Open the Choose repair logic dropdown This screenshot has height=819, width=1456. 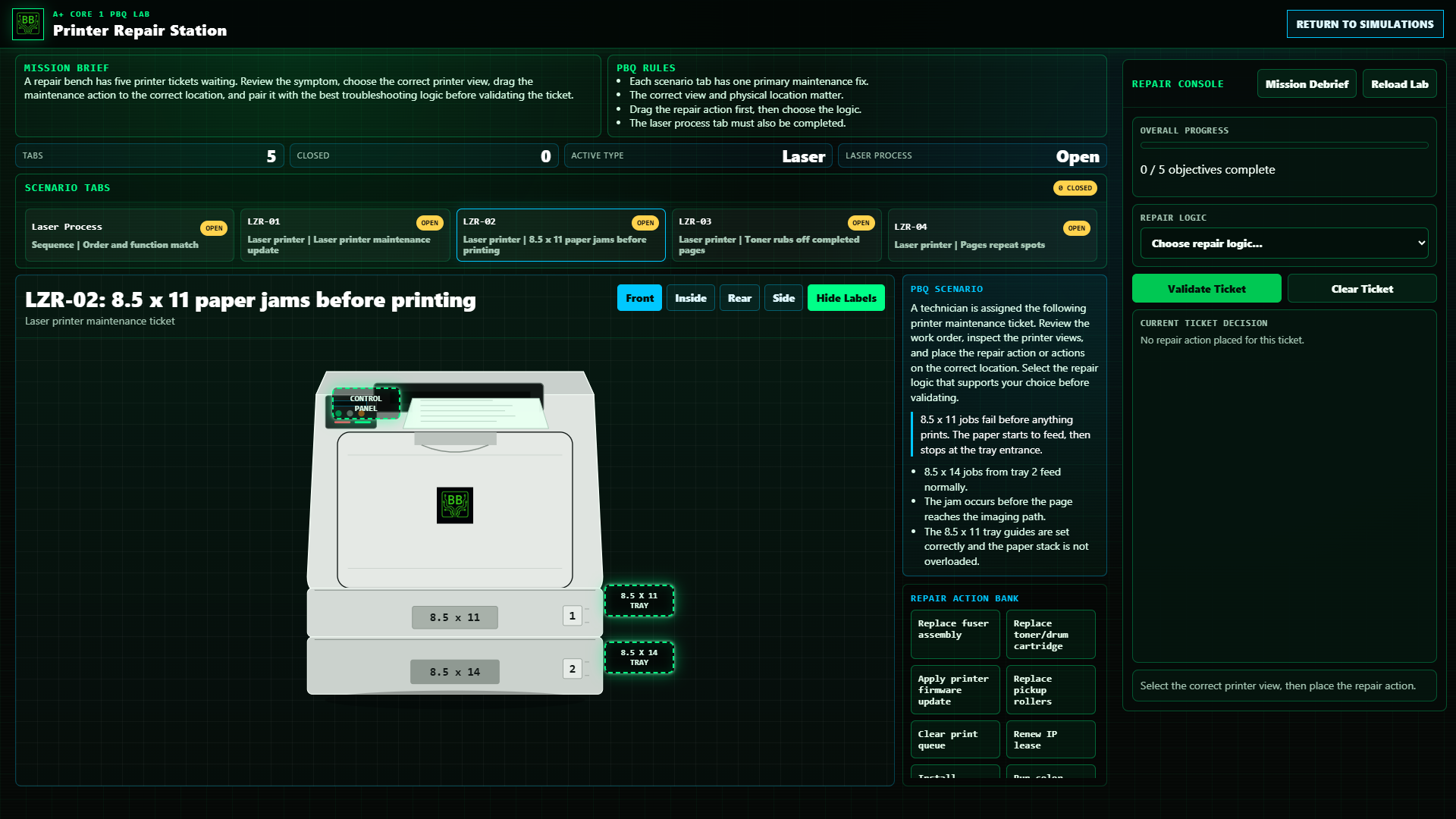[1285, 243]
